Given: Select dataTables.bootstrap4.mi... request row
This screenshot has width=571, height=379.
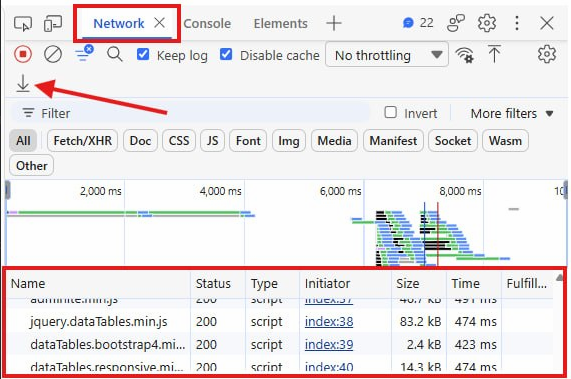Looking at the screenshot, I should click(x=280, y=344).
